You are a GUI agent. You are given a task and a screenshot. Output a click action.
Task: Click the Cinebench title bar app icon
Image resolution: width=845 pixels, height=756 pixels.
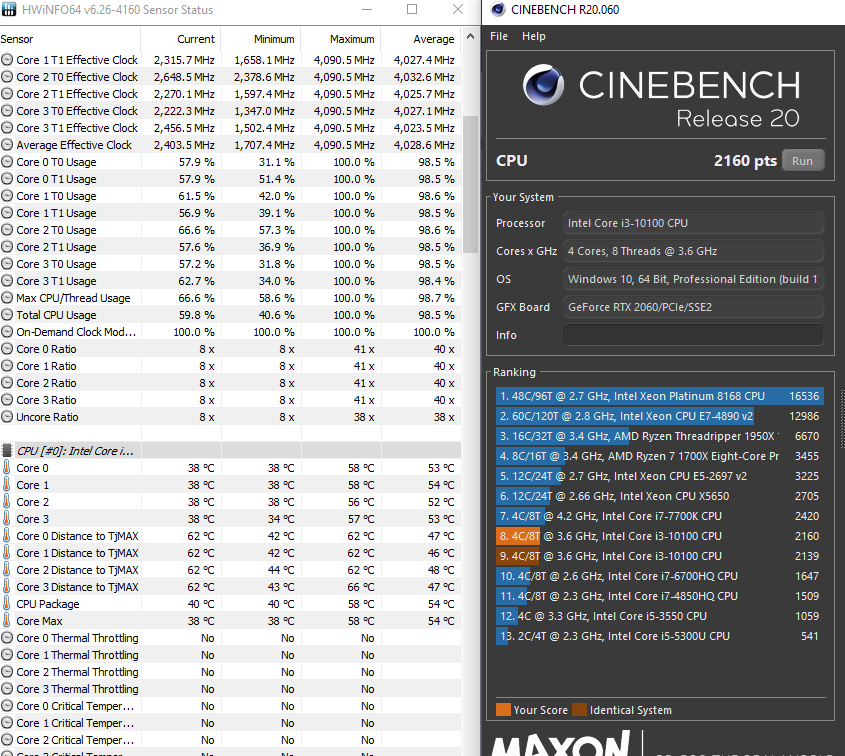(x=495, y=10)
